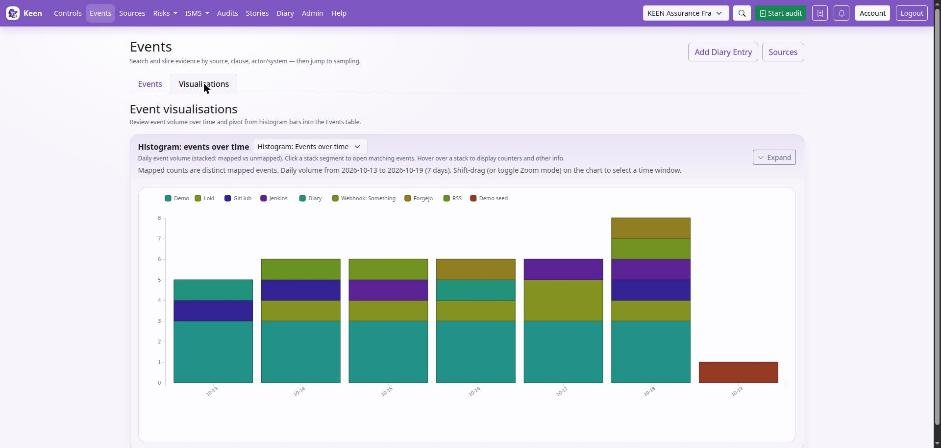Expand the ISMS dropdown menu
The width and height of the screenshot is (941, 448).
click(x=197, y=13)
